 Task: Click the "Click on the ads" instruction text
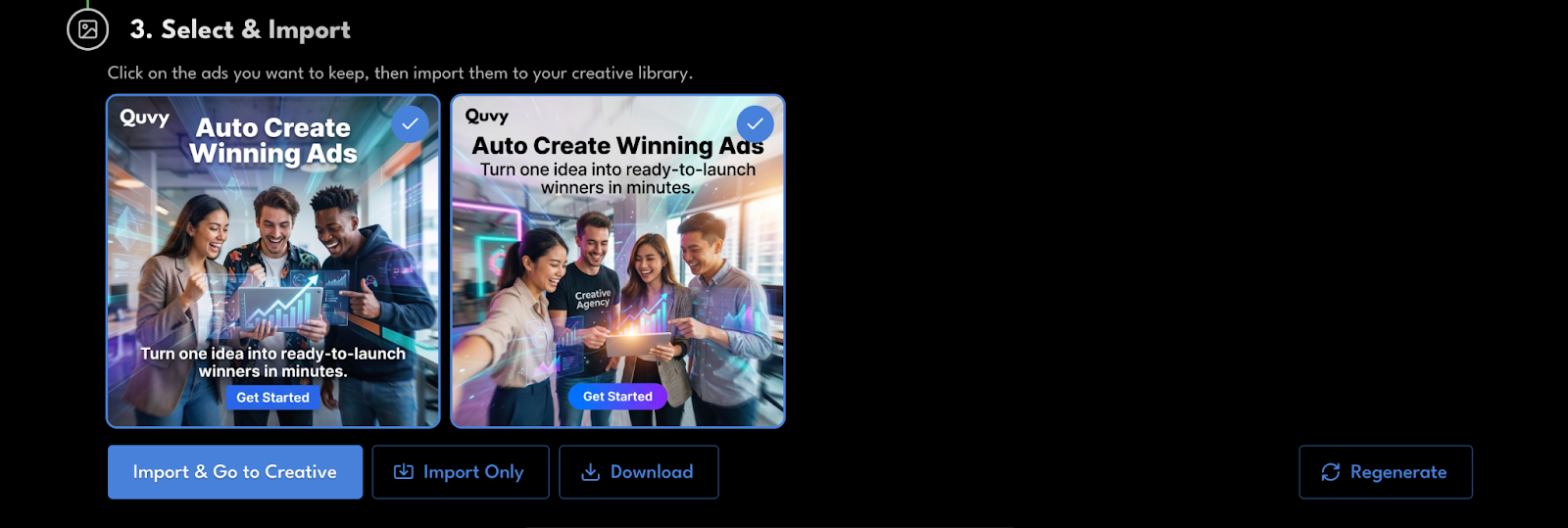click(400, 73)
